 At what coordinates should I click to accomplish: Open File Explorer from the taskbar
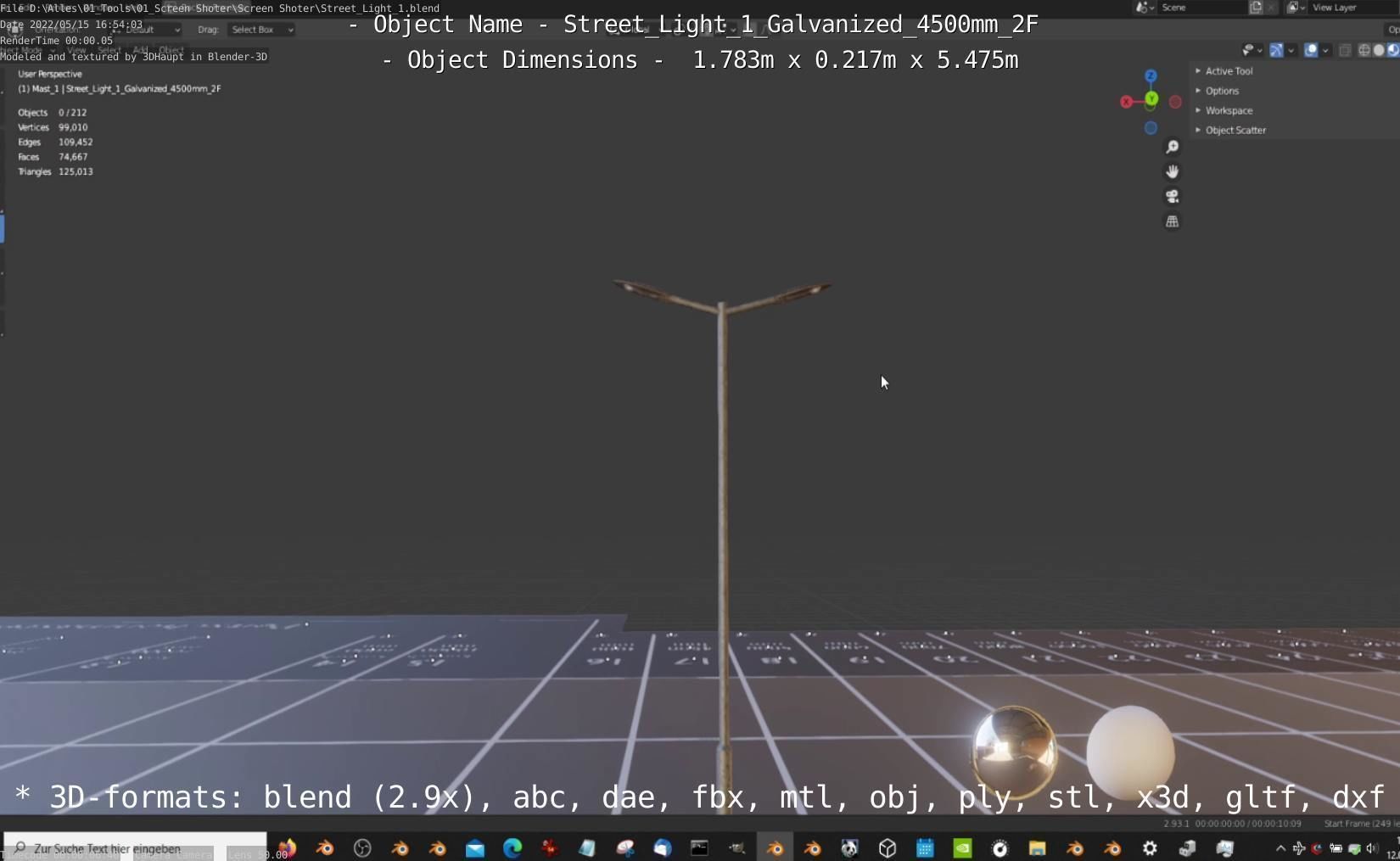pos(1037,847)
